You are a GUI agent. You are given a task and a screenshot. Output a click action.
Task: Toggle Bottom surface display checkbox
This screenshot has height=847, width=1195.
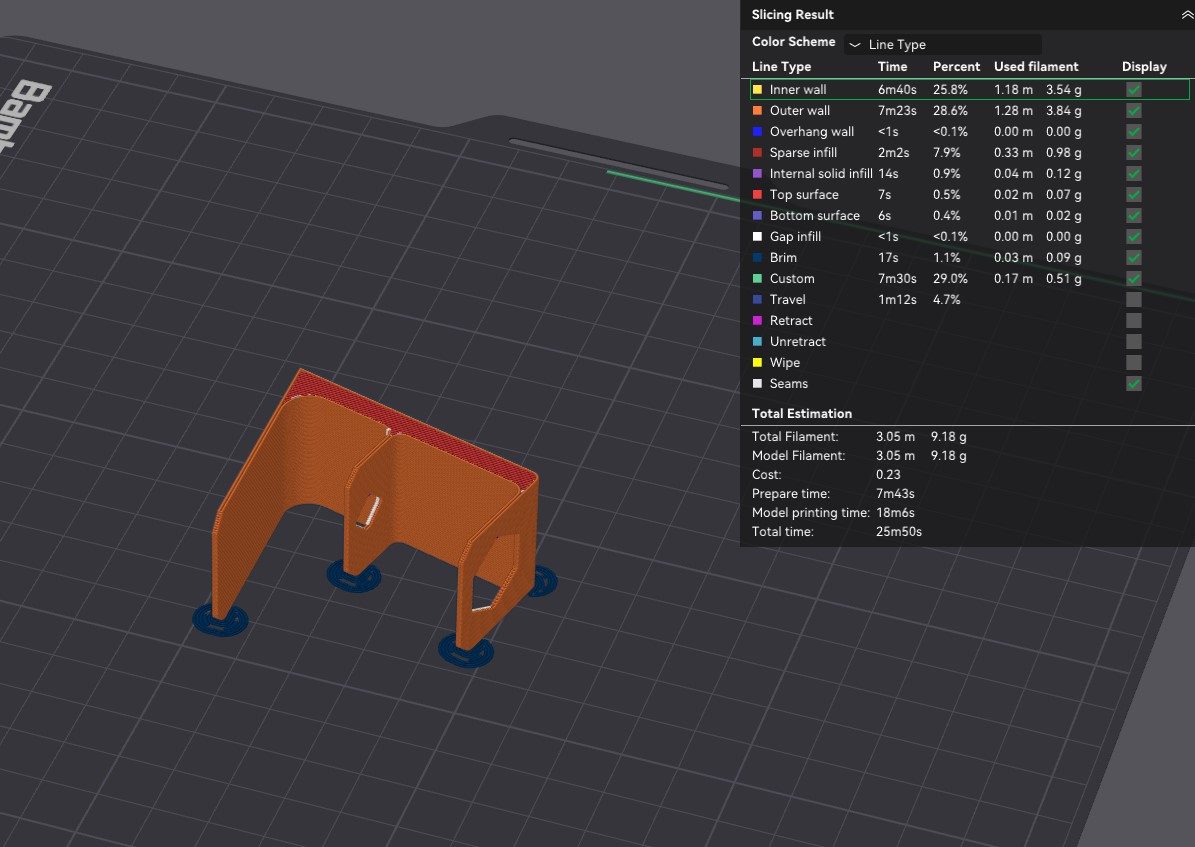1134,215
